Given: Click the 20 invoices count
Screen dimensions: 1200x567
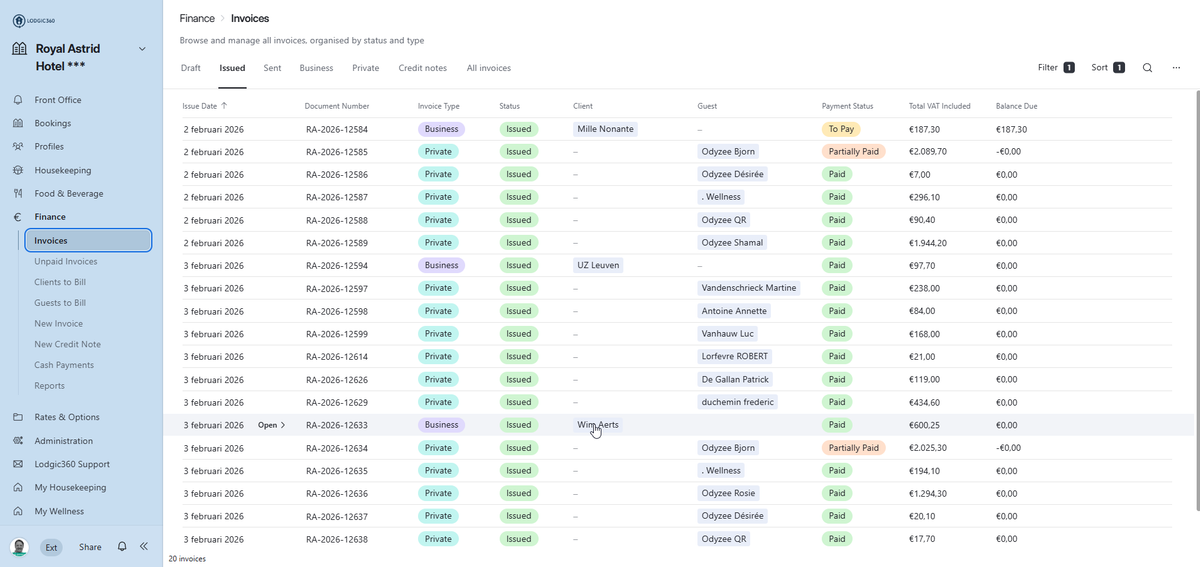Looking at the screenshot, I should [187, 559].
